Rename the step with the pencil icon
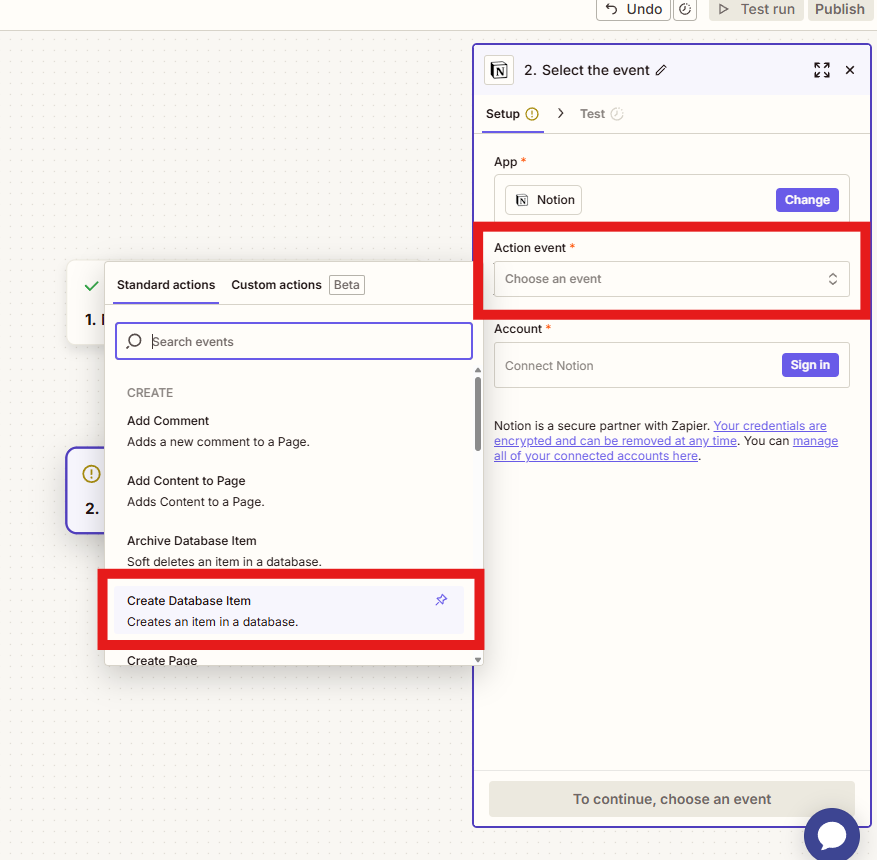 [661, 70]
